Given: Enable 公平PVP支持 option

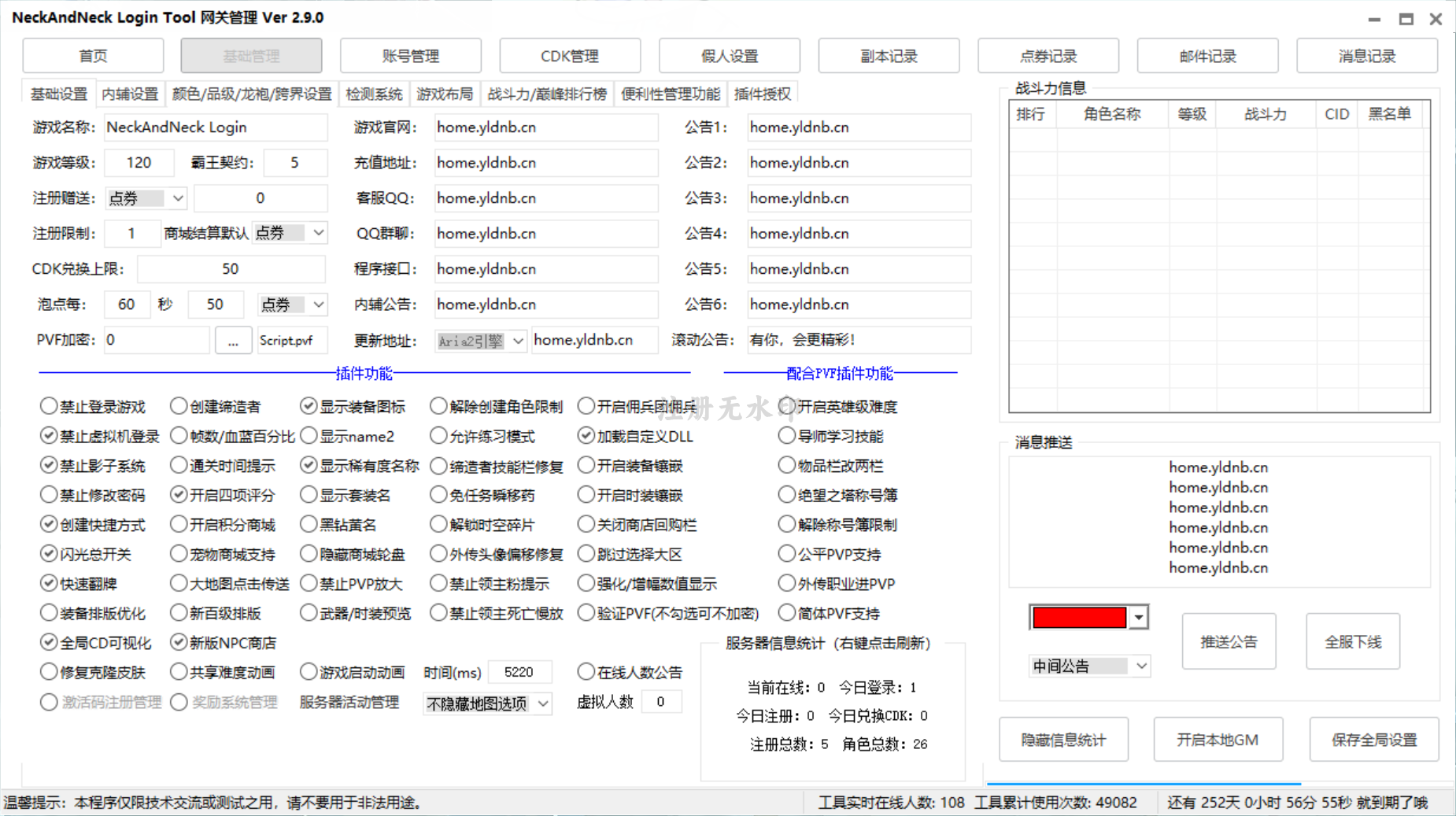Looking at the screenshot, I should point(830,554).
